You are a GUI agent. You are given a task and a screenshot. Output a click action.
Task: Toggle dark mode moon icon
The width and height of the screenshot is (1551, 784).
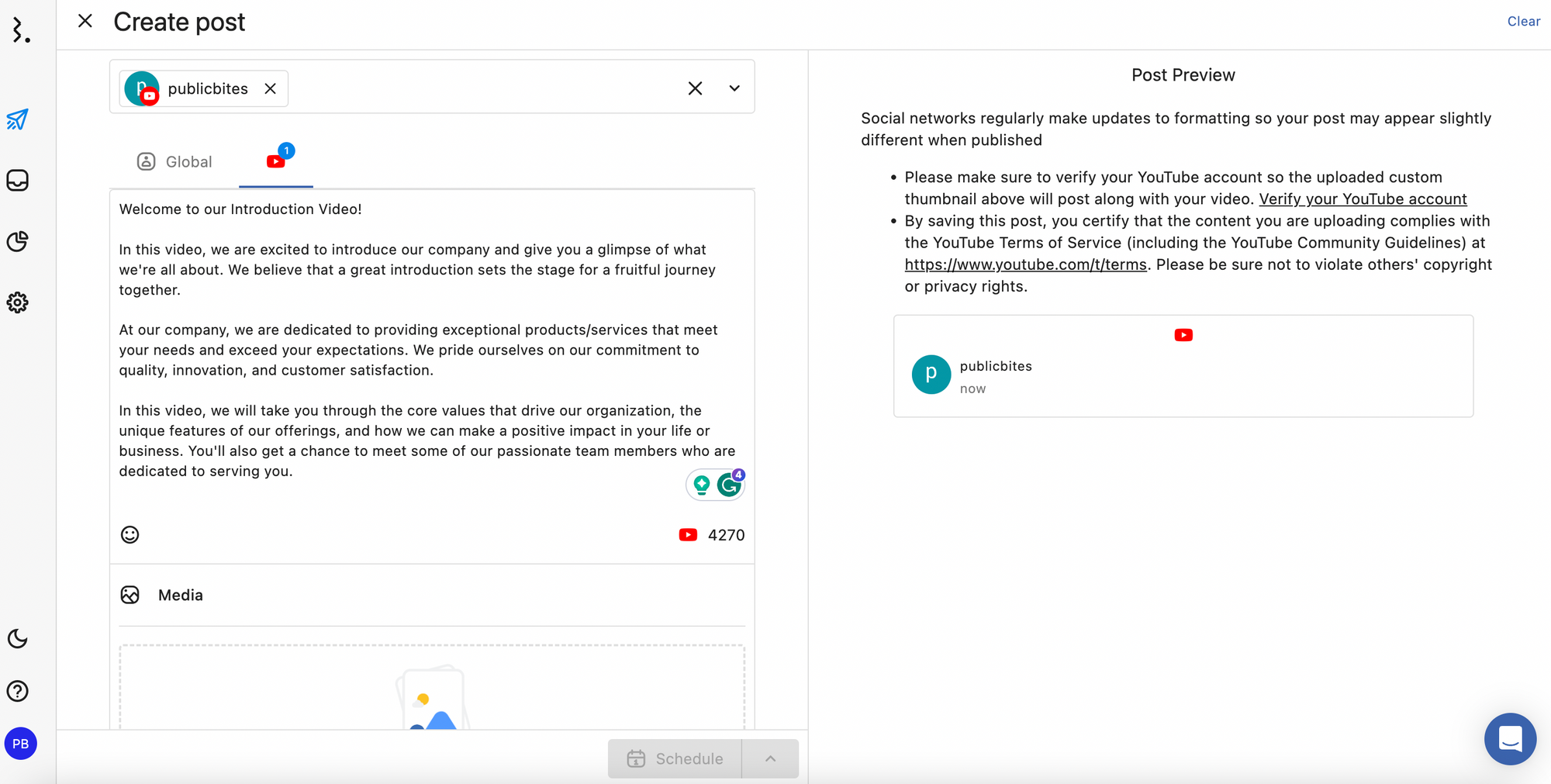pos(18,638)
